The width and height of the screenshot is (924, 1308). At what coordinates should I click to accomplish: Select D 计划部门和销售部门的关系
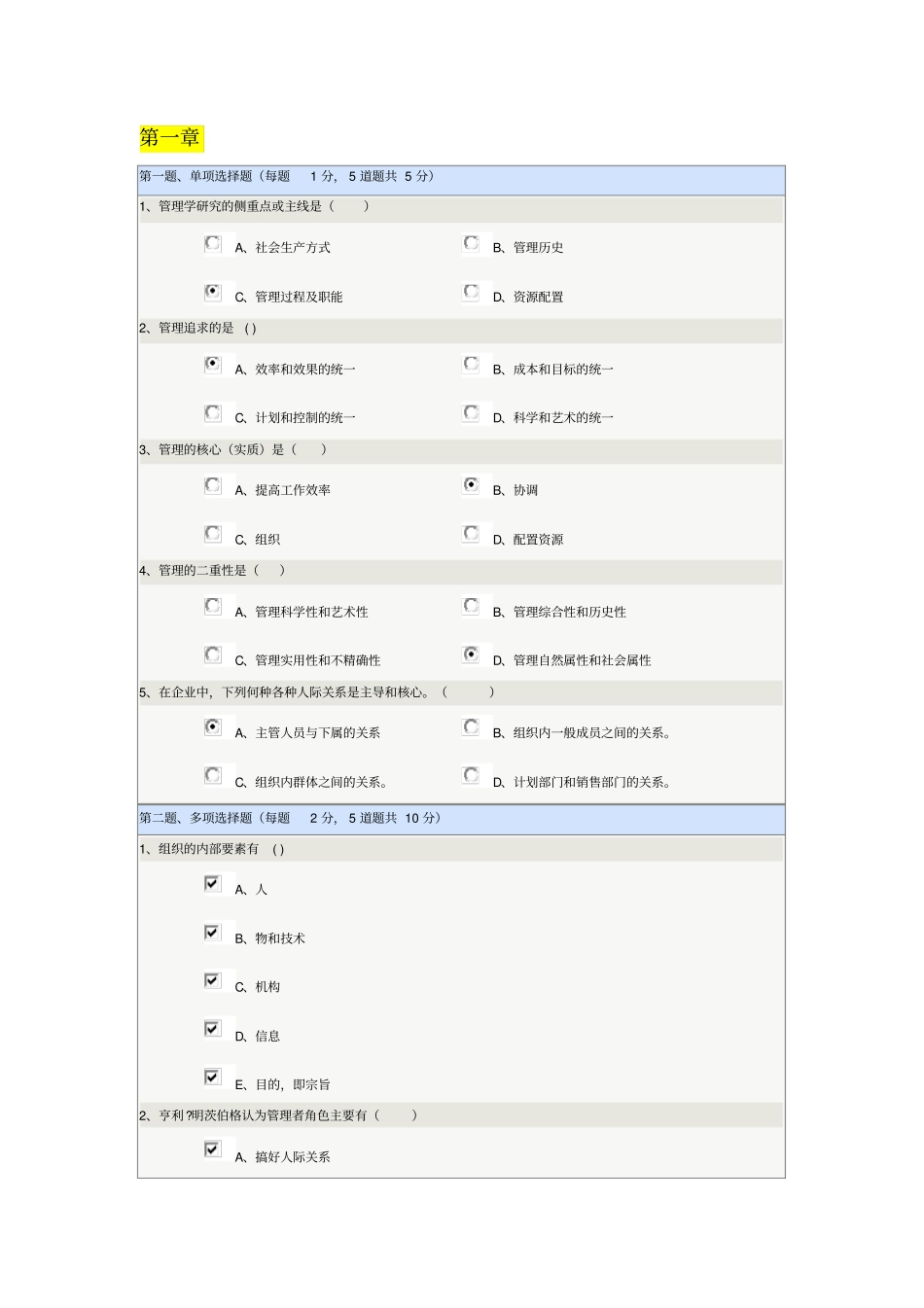pos(472,775)
